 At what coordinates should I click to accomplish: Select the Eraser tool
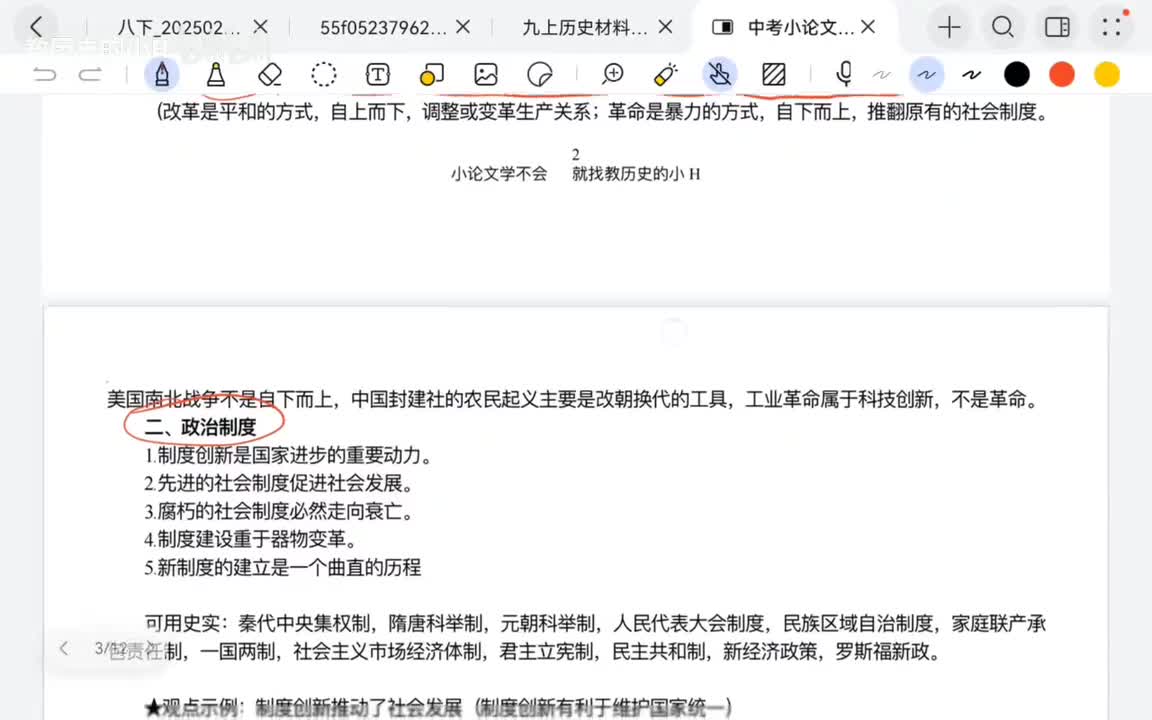click(270, 74)
